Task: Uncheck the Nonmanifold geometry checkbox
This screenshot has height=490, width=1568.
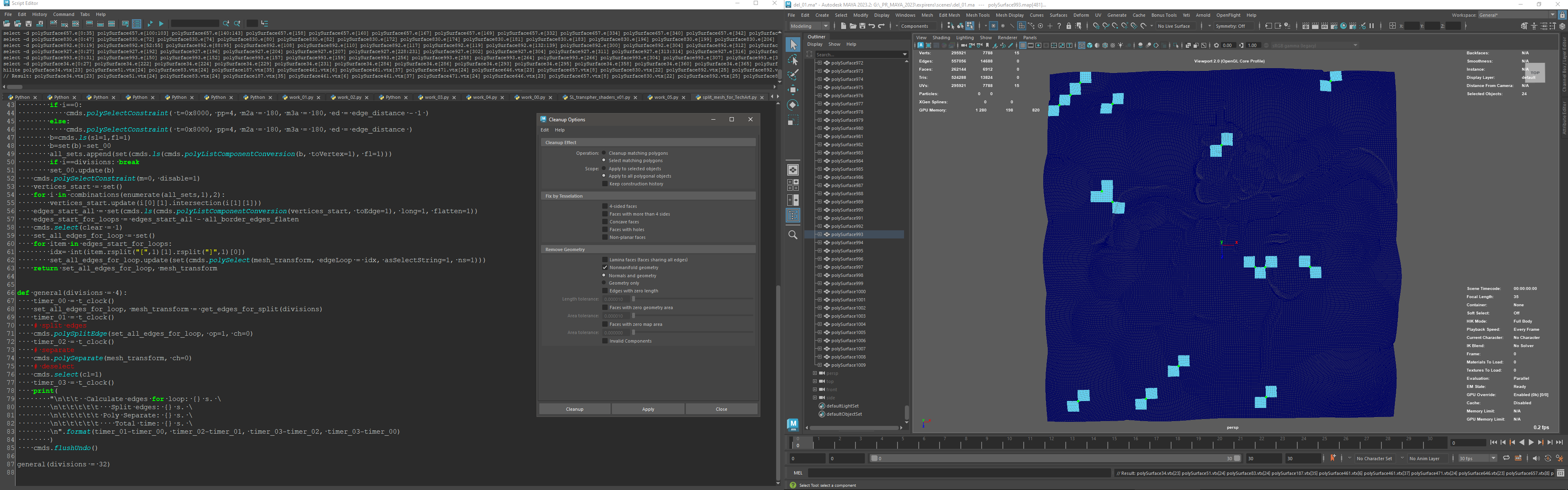Action: (x=604, y=267)
